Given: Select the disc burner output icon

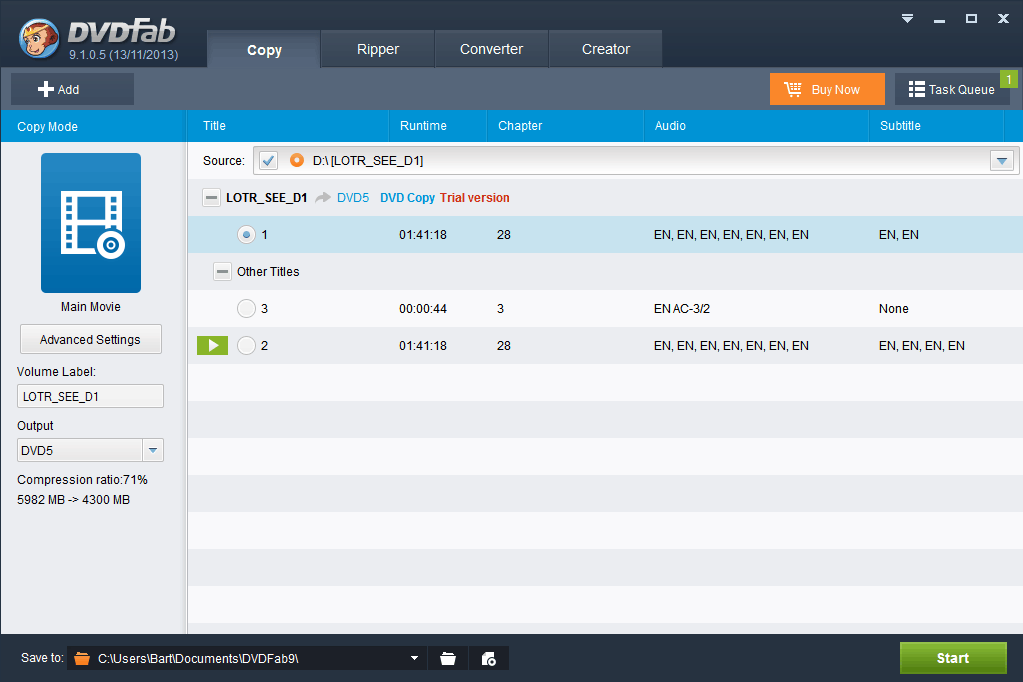Looking at the screenshot, I should click(487, 658).
